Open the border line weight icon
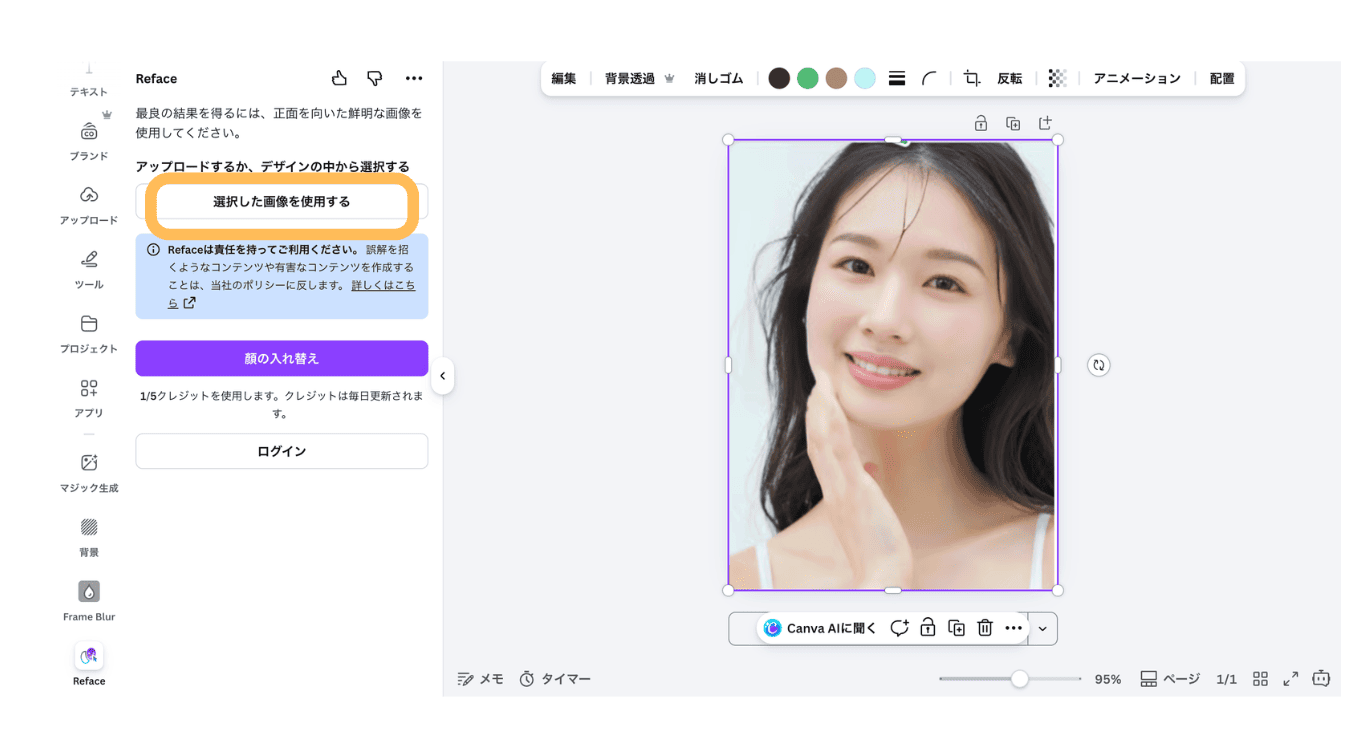This screenshot has width=1366, height=748. [x=897, y=78]
